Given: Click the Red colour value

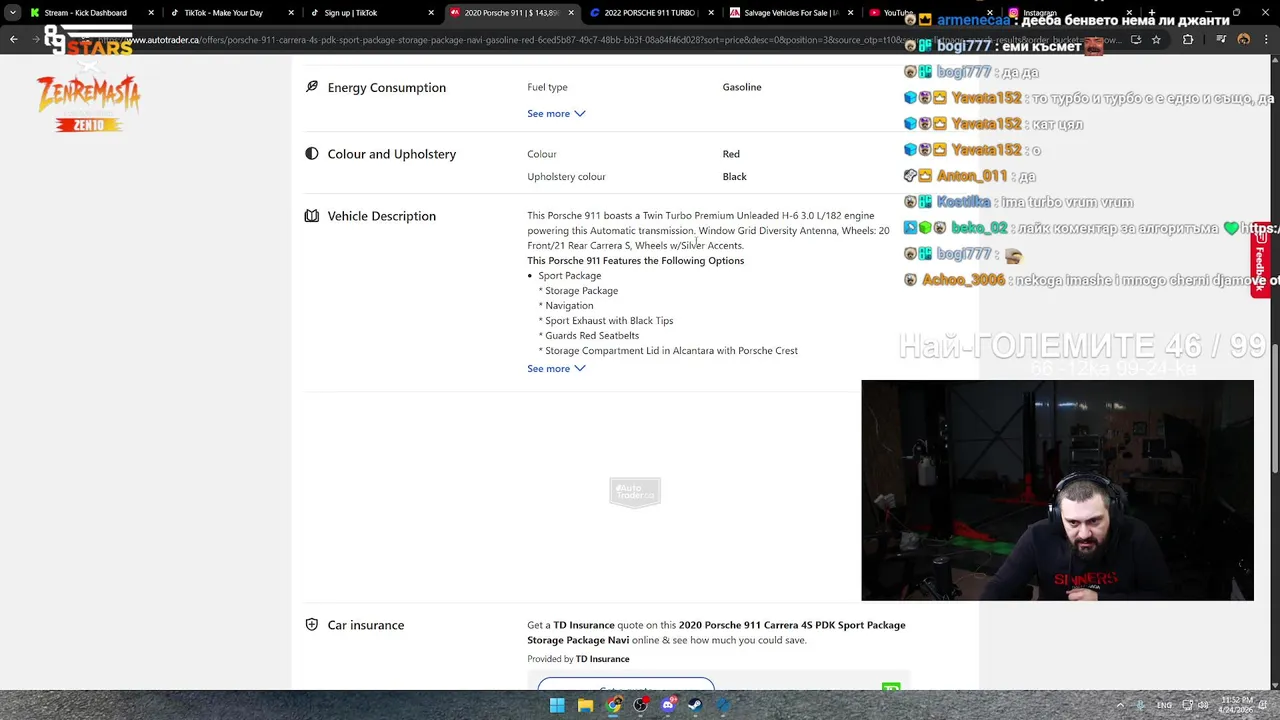Looking at the screenshot, I should click(x=731, y=154).
